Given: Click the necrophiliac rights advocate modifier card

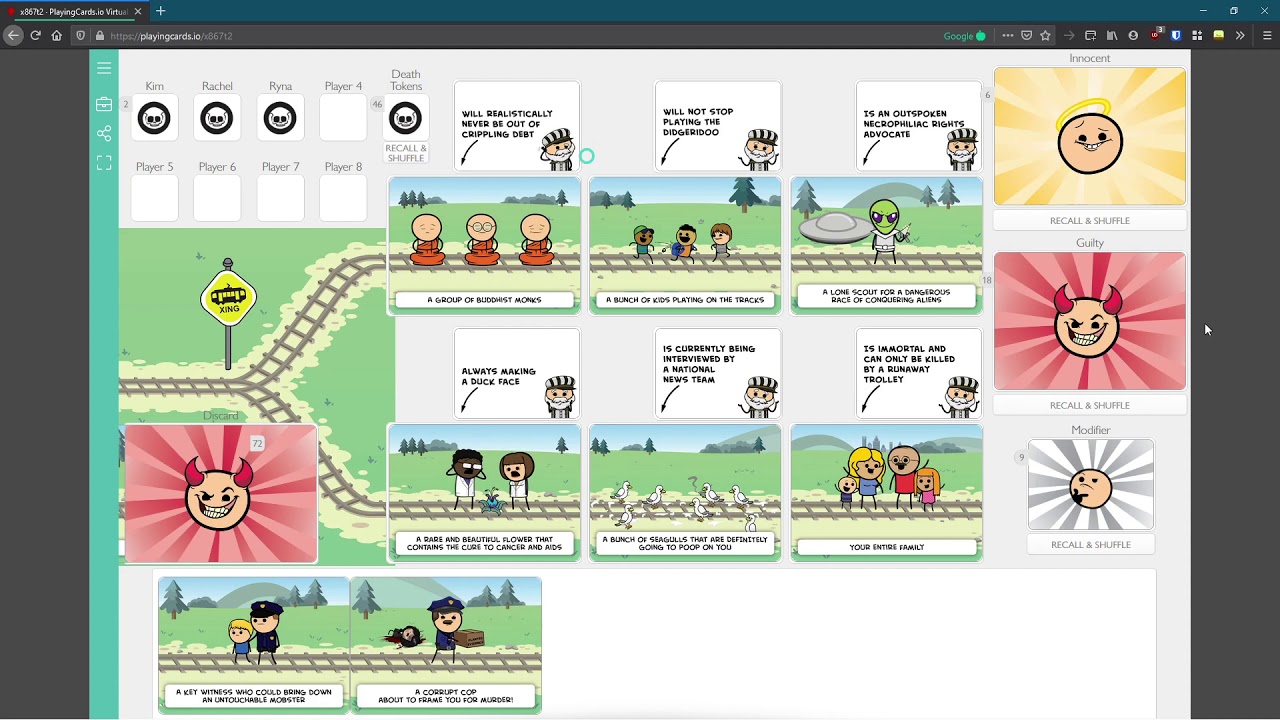Looking at the screenshot, I should [919, 127].
